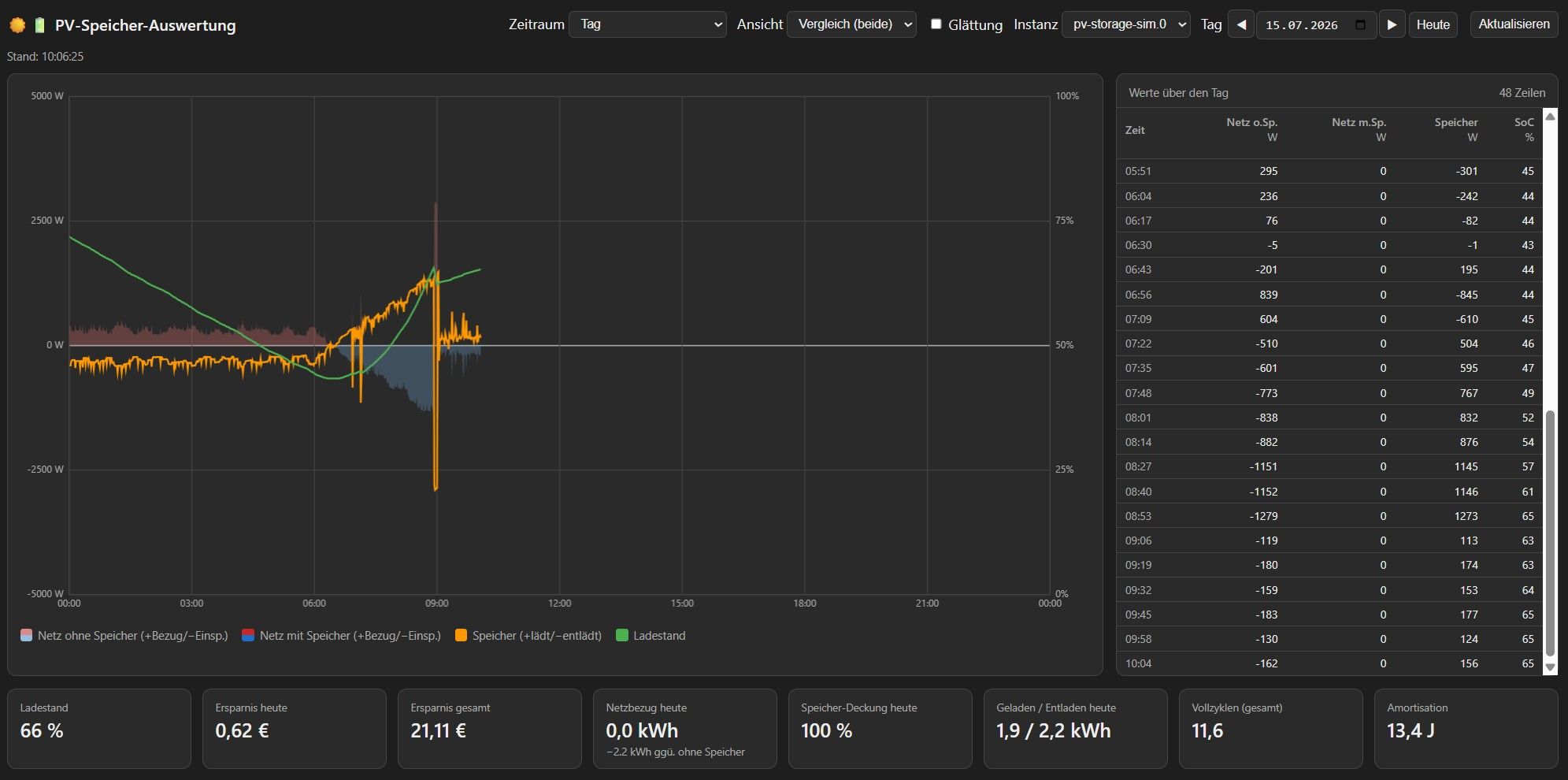
Task: Toggle the green Ladestand legend entry
Action: click(651, 636)
